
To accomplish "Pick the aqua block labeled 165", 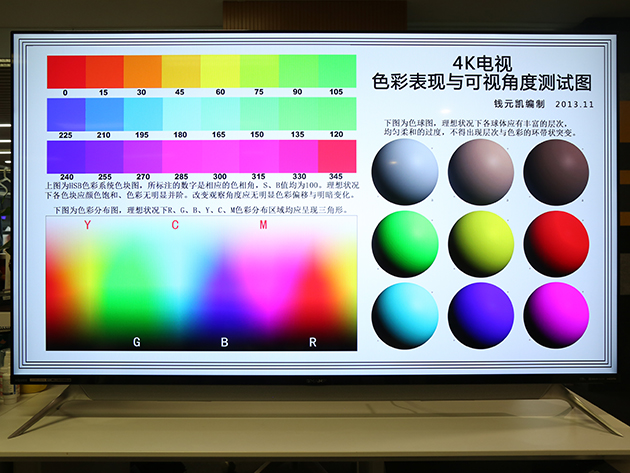I will point(221,114).
